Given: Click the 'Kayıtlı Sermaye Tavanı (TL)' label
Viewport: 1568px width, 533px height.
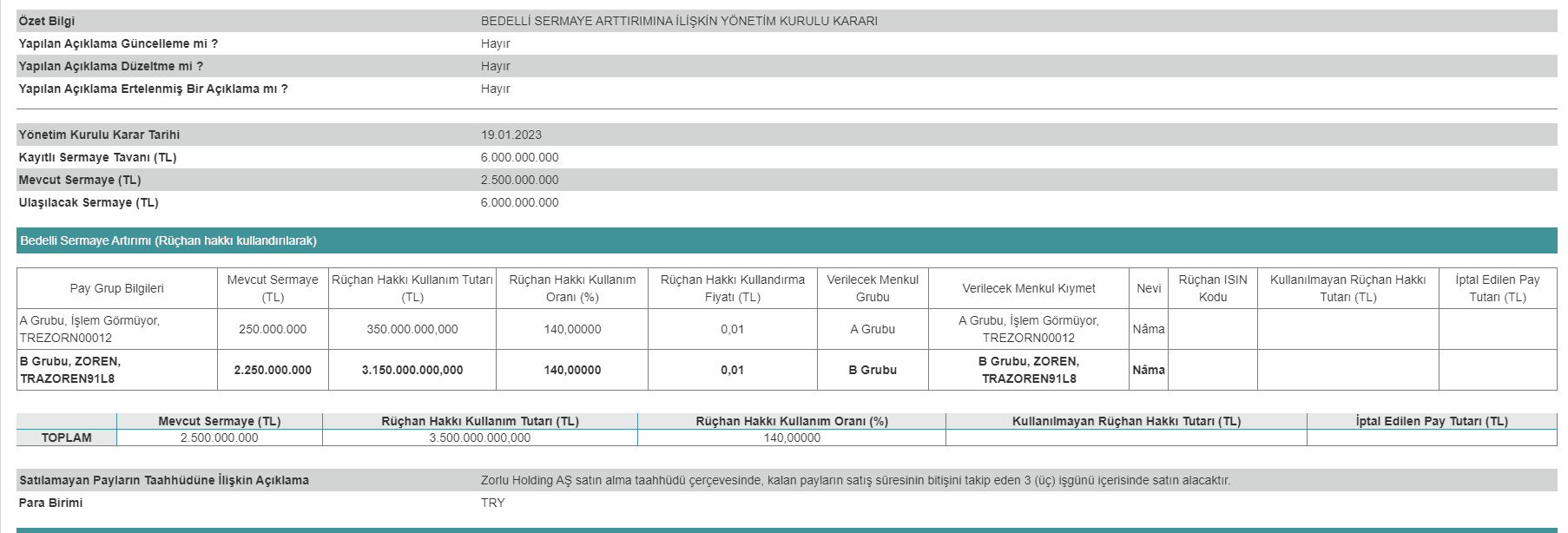Looking at the screenshot, I should point(97,157).
